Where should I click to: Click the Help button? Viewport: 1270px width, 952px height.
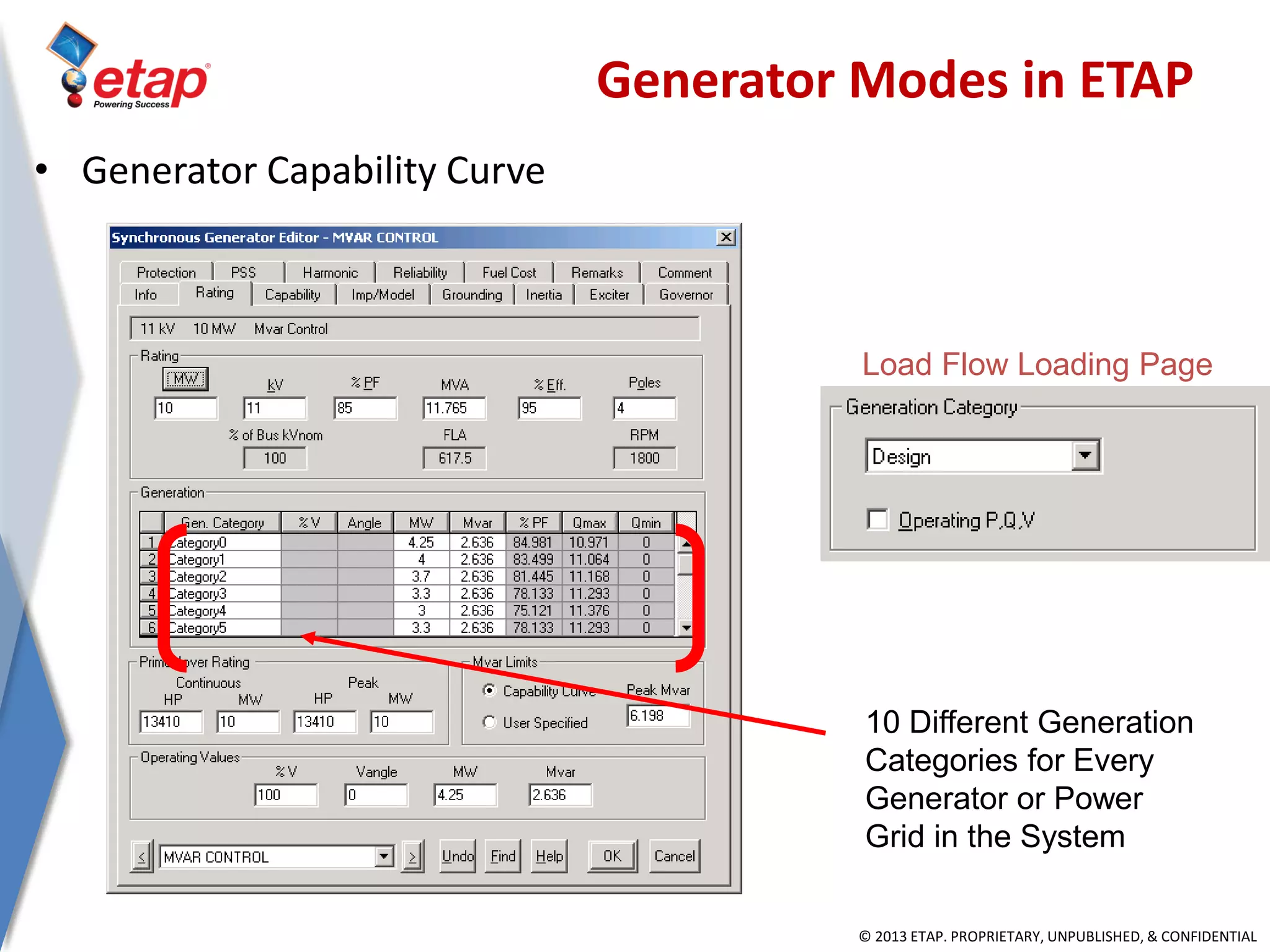pyautogui.click(x=549, y=857)
